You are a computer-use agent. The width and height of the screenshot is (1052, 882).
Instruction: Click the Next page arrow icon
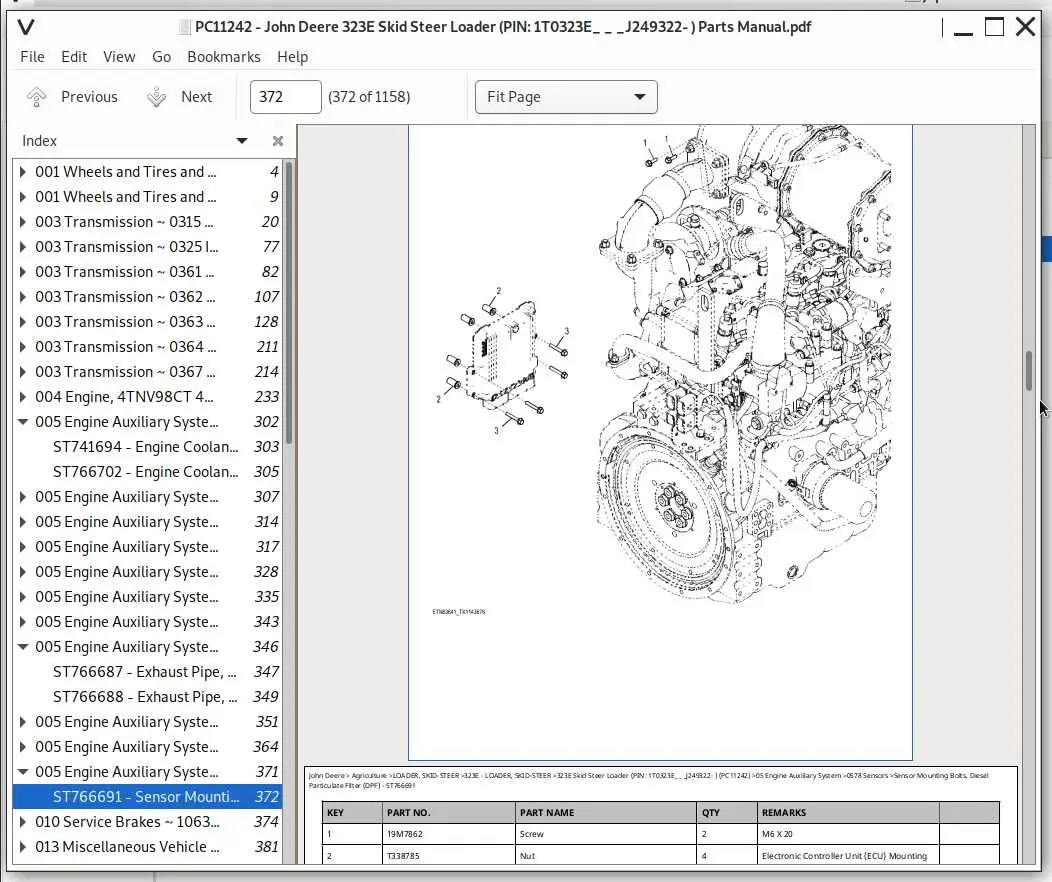point(156,97)
